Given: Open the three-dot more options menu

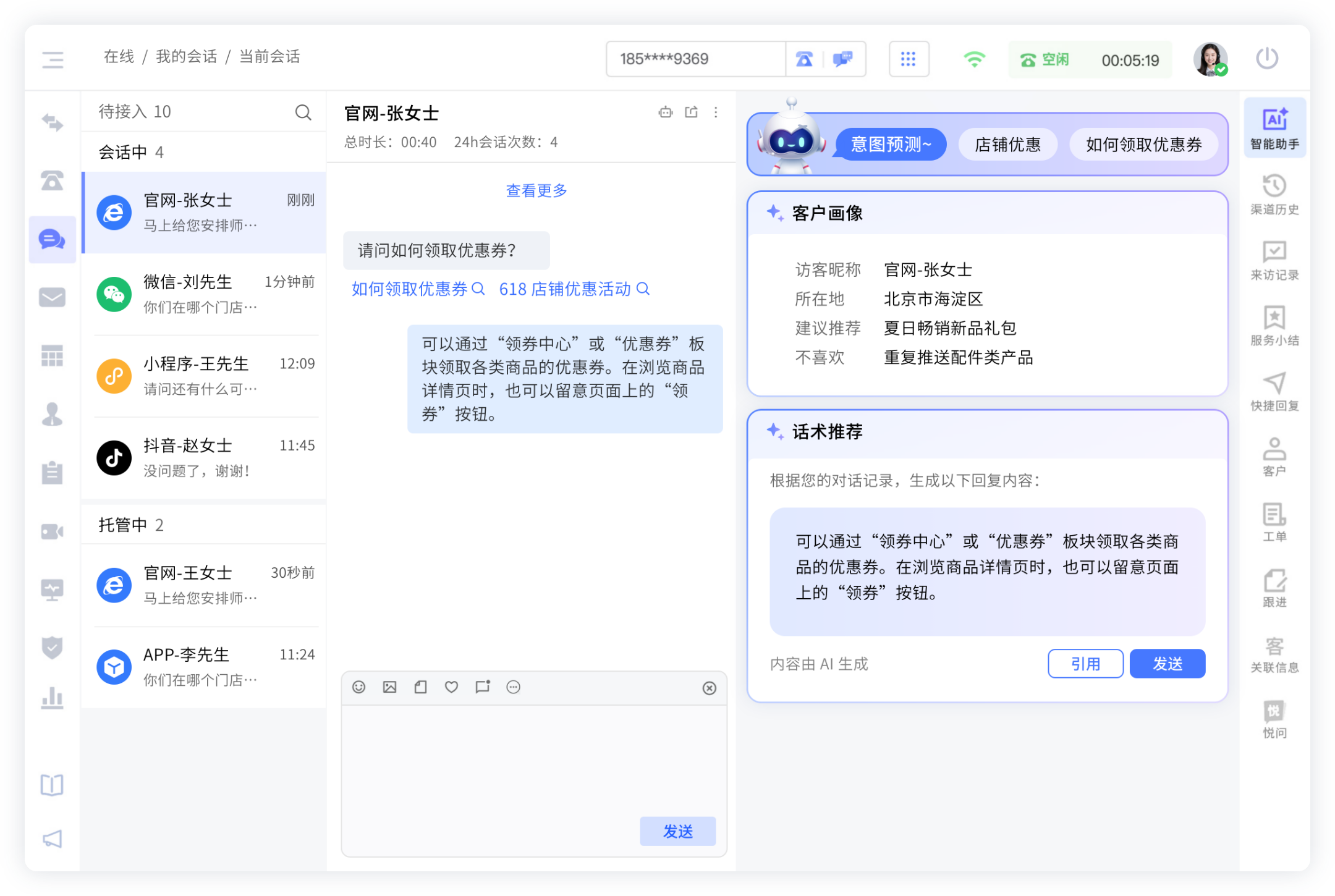Looking at the screenshot, I should pyautogui.click(x=716, y=112).
